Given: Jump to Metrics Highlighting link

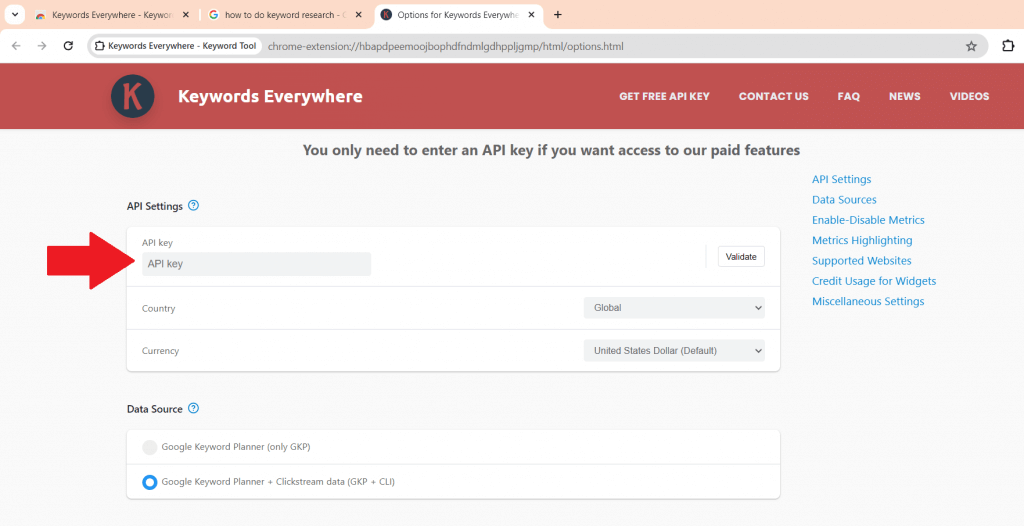Looking at the screenshot, I should point(862,240).
